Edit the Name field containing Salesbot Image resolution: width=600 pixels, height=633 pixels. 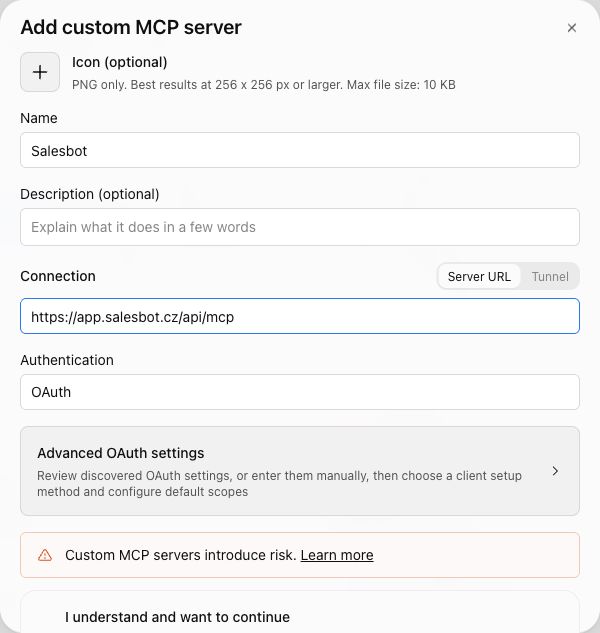(300, 150)
